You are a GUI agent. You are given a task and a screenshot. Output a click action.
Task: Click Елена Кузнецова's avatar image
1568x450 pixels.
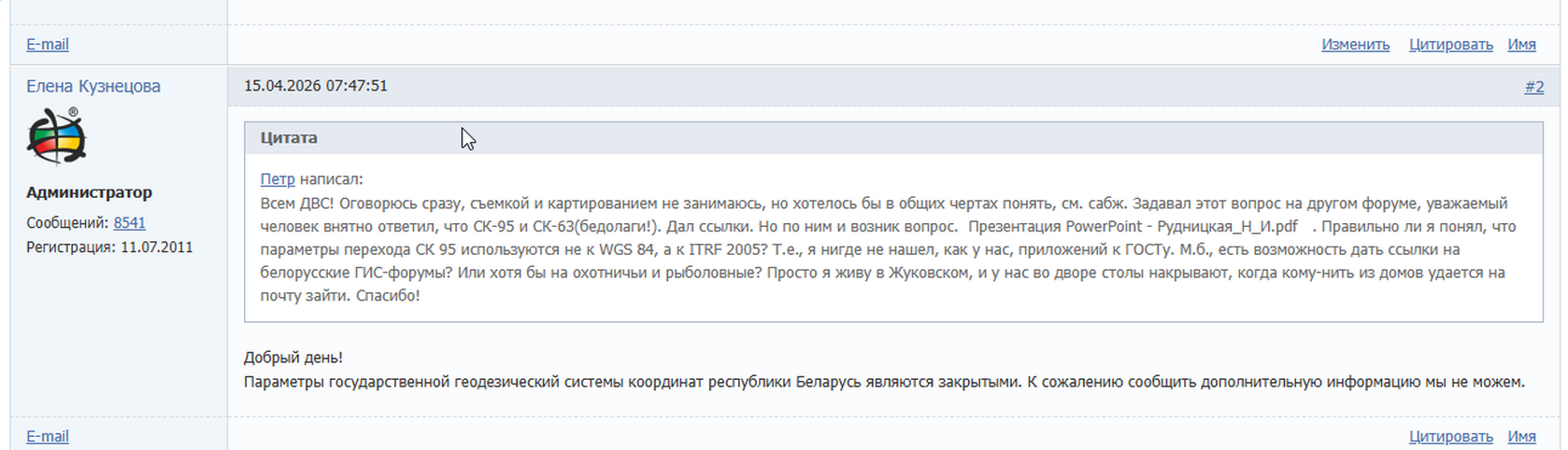pos(56,136)
